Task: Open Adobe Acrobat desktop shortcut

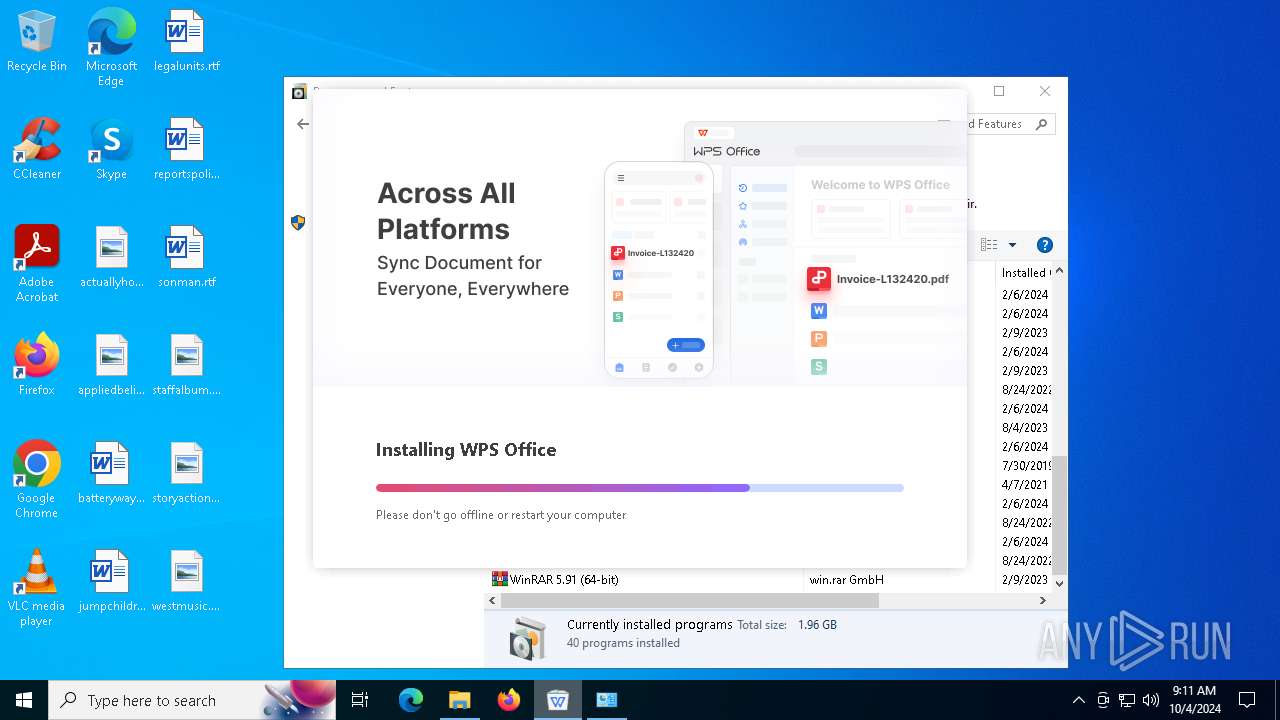Action: point(37,264)
